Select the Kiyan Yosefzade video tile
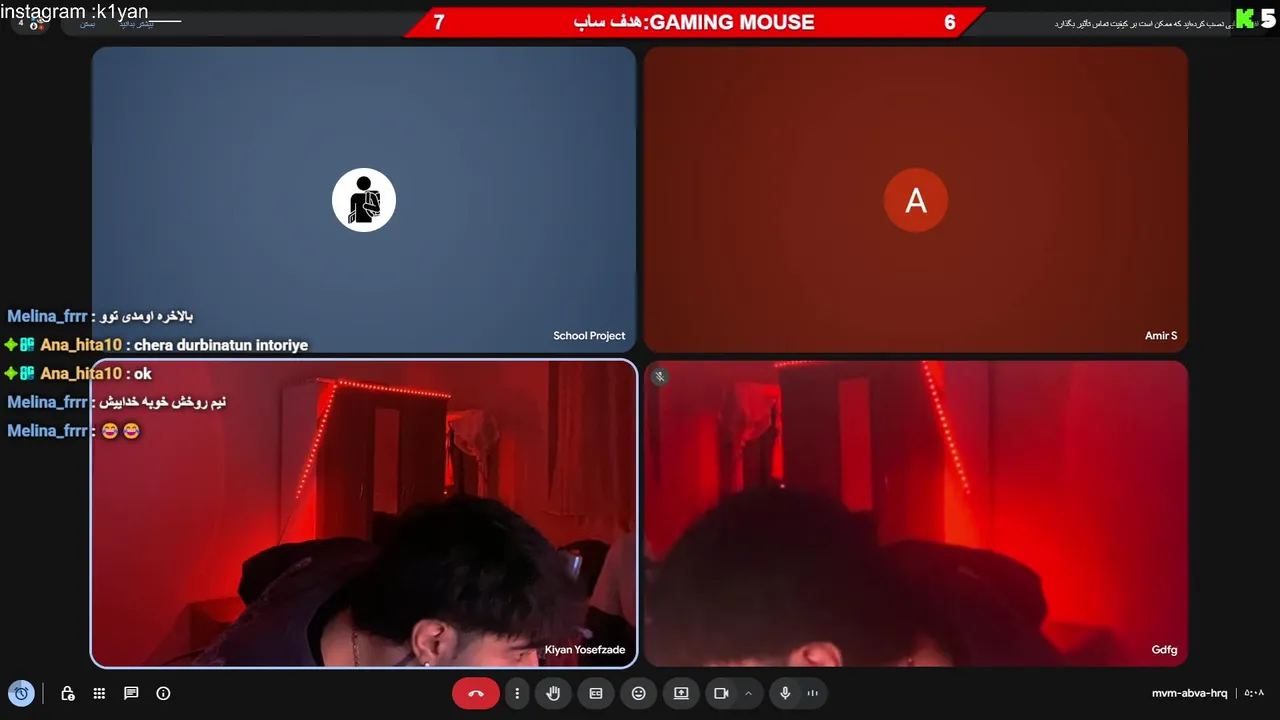This screenshot has width=1280, height=720. [364, 513]
